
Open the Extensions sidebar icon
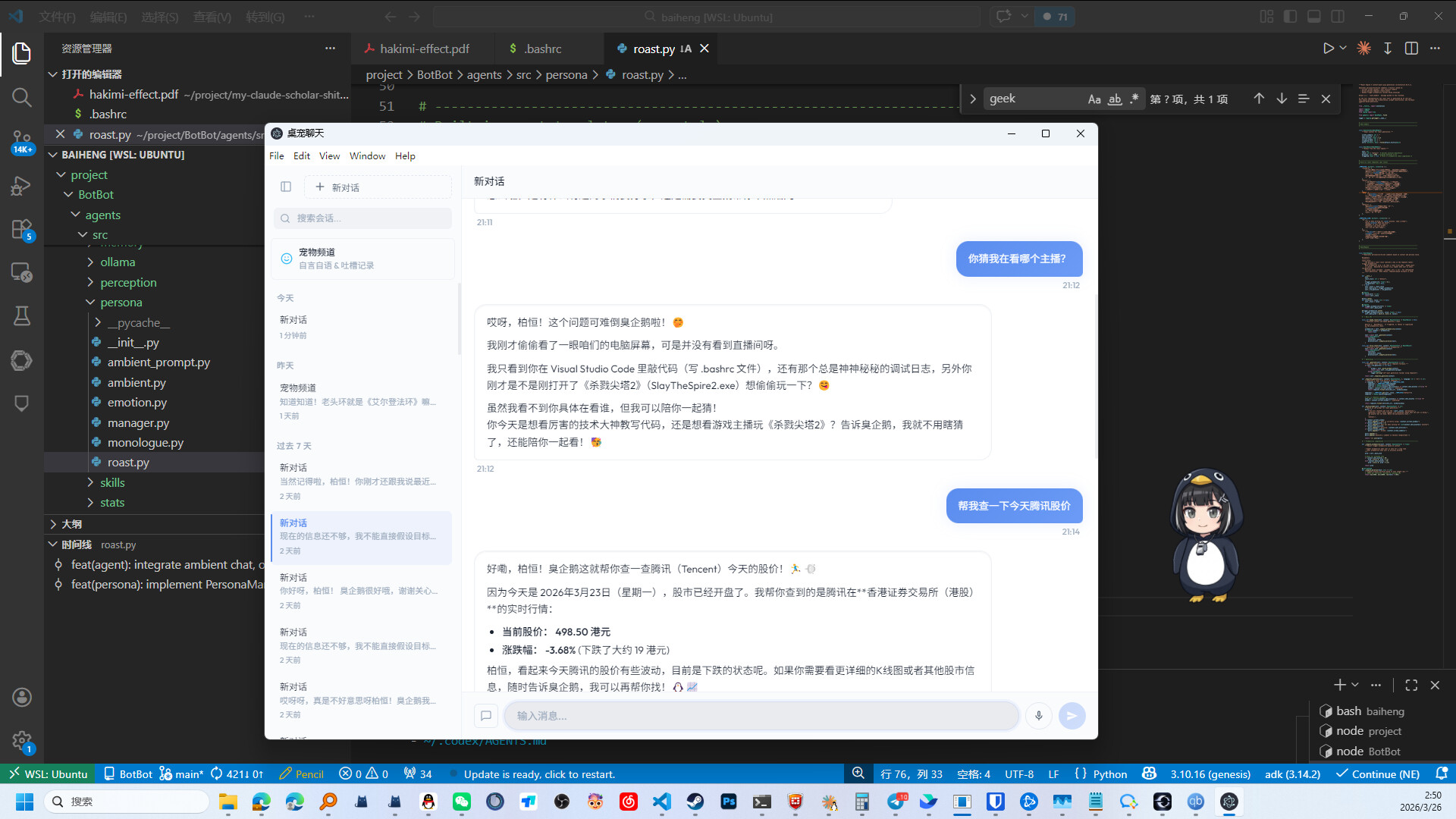(21, 229)
